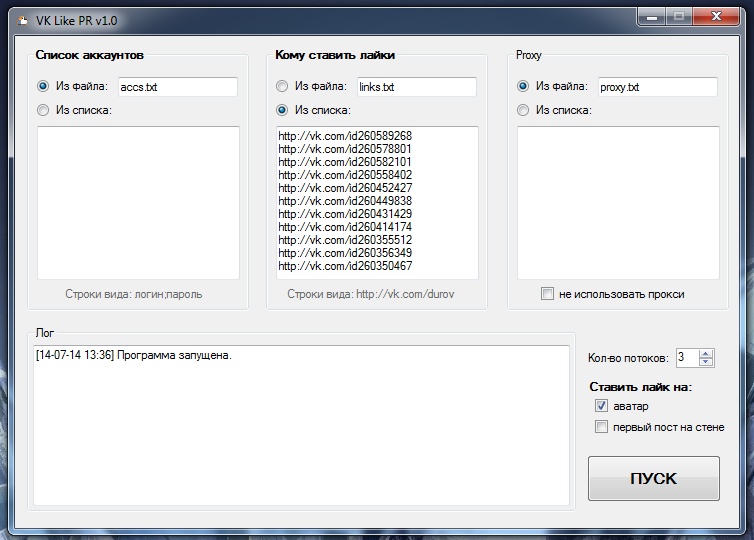Click link http://vk.com/id260414174 in list
The width and height of the screenshot is (754, 540).
[x=345, y=227]
